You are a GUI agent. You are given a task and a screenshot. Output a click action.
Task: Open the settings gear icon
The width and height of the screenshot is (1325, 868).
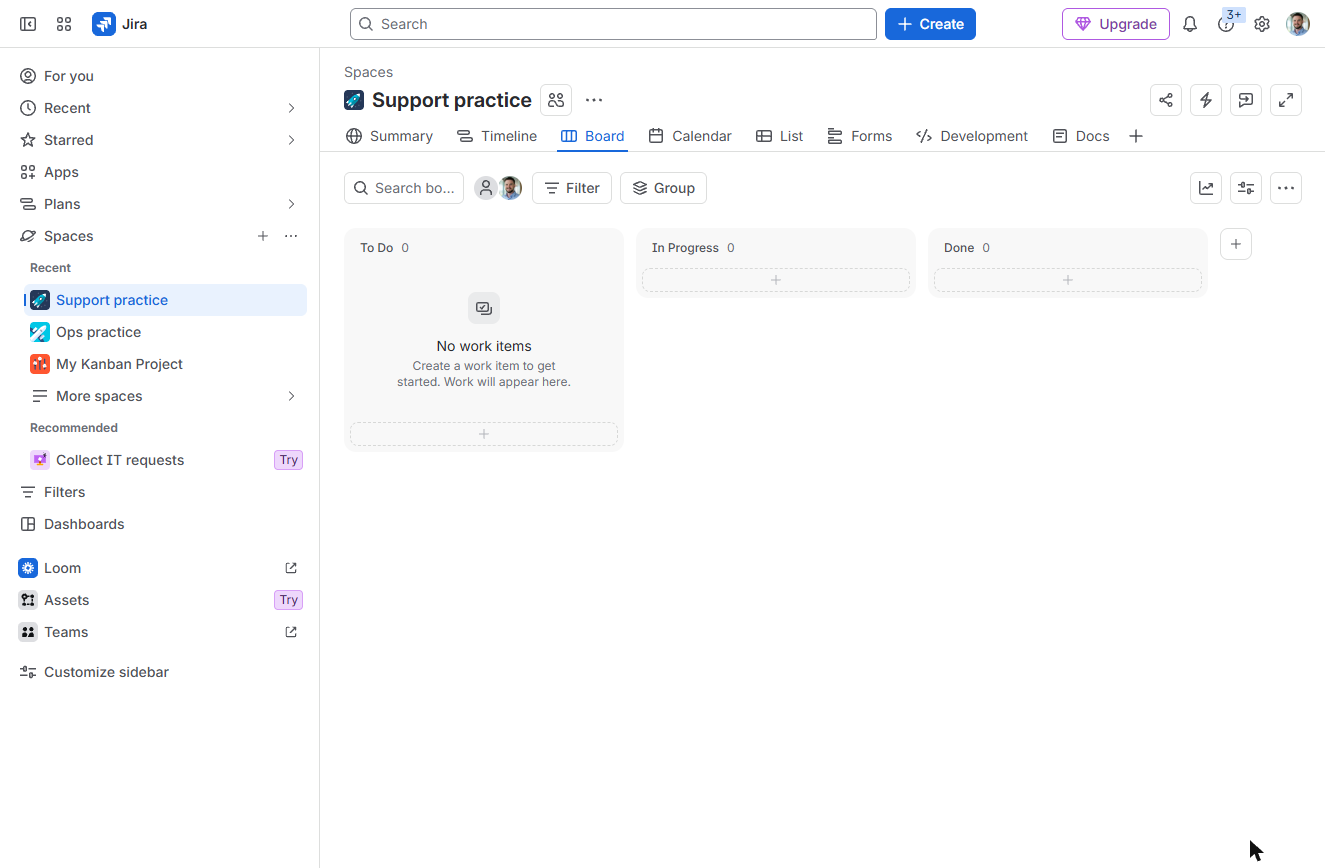click(x=1262, y=24)
